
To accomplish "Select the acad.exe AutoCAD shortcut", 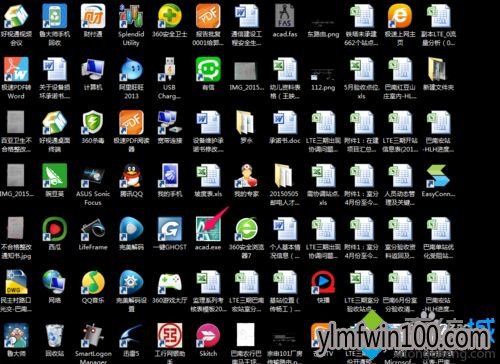I will point(208,234).
